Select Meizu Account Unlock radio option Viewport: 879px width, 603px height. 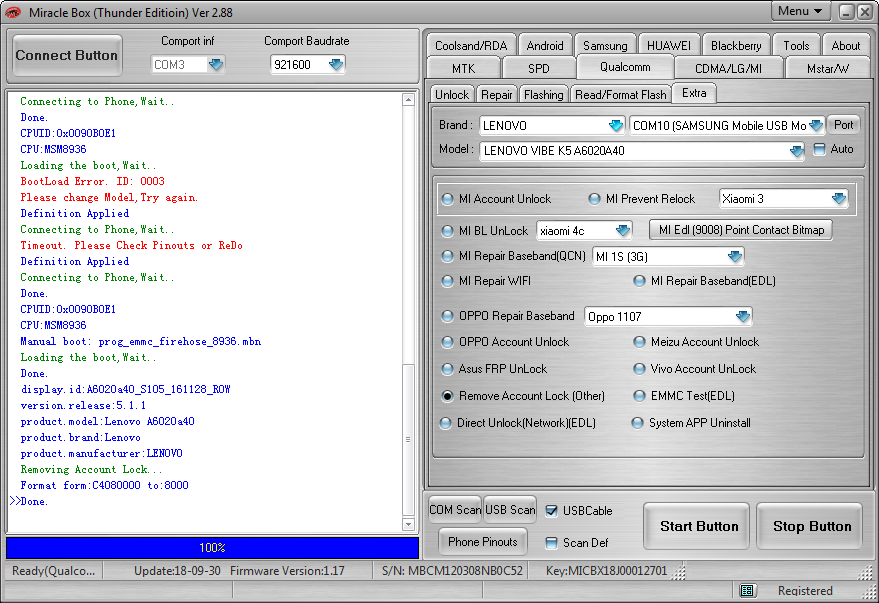639,342
